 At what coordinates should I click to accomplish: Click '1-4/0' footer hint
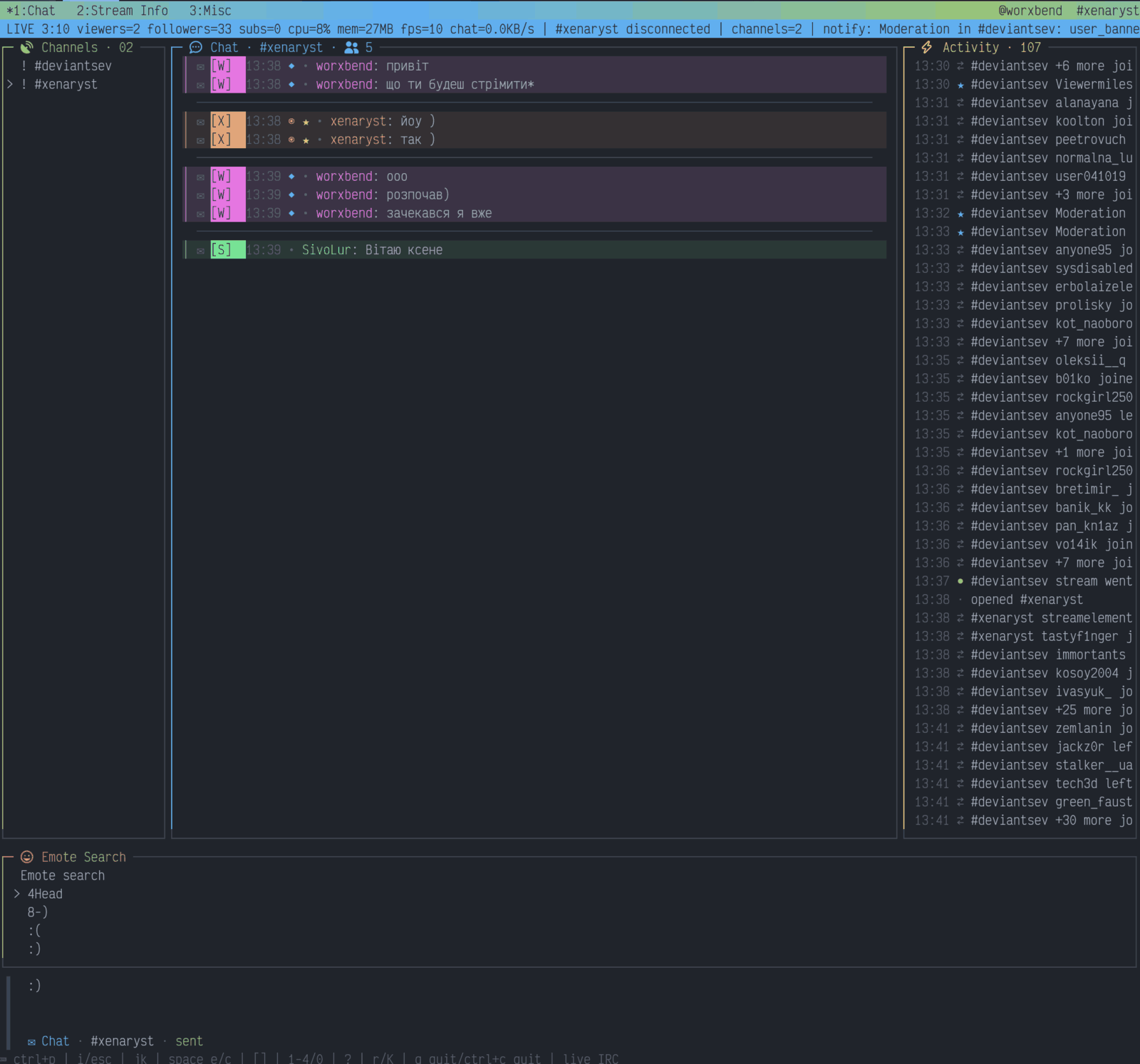pyautogui.click(x=306, y=1058)
